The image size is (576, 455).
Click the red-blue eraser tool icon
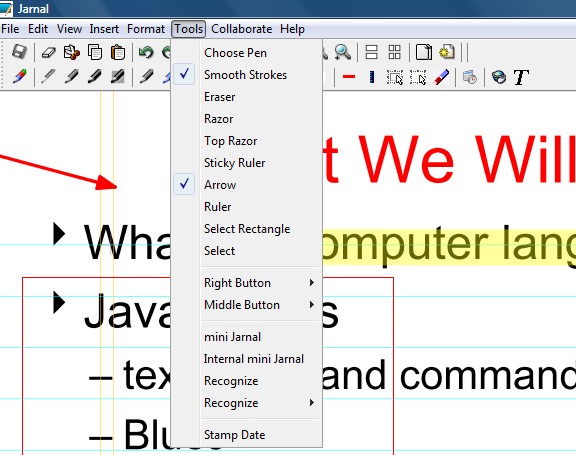point(441,77)
